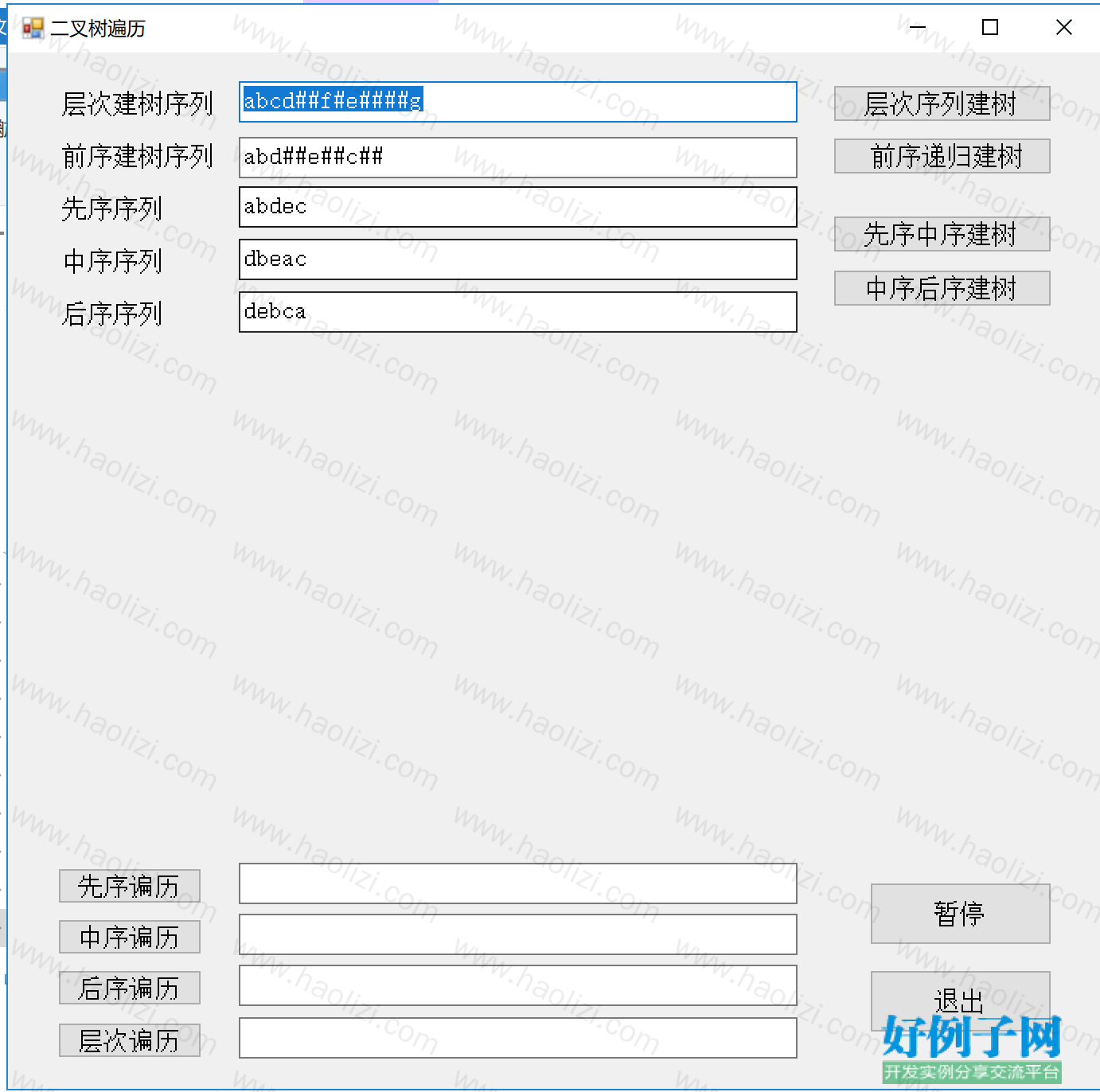Viewport: 1100px width, 1092px height.
Task: Start 先序遍历 traversal
Action: click(x=130, y=886)
